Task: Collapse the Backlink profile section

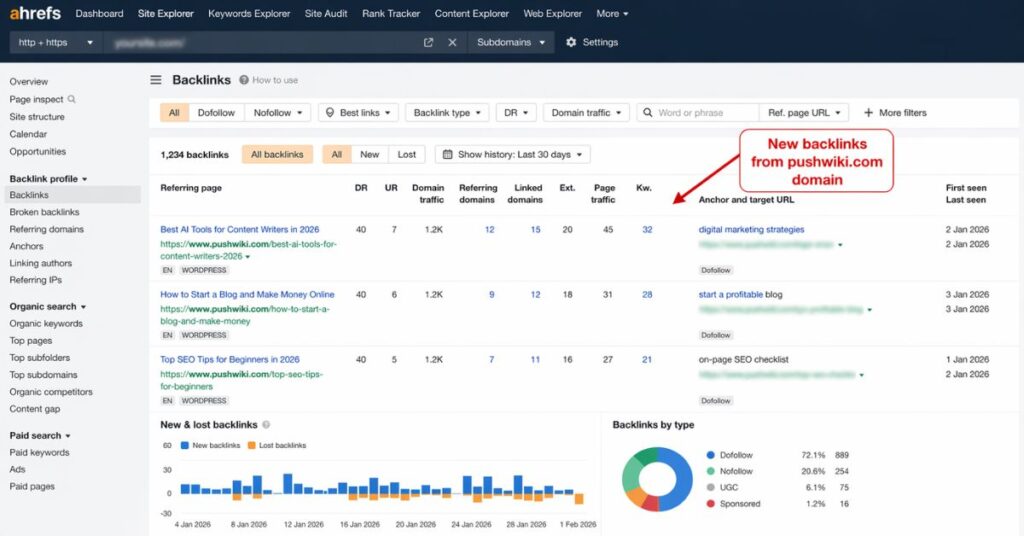Action: [48, 179]
